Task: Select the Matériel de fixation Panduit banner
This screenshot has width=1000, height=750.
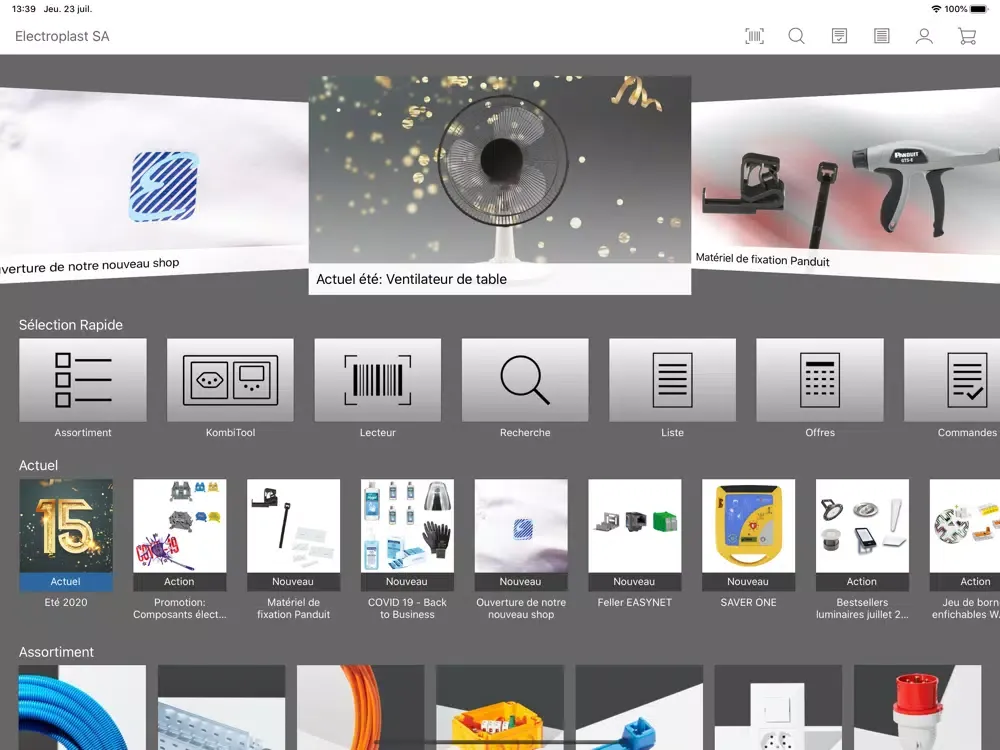Action: [846, 185]
